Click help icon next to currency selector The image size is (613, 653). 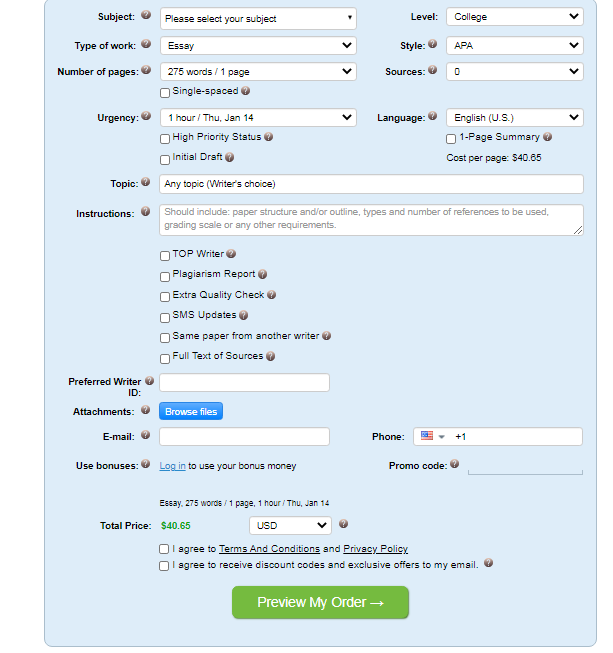pos(343,524)
